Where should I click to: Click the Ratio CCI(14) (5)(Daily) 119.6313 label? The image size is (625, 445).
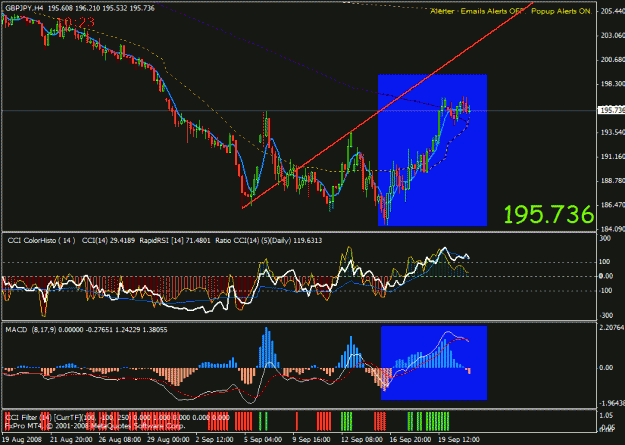click(268, 240)
